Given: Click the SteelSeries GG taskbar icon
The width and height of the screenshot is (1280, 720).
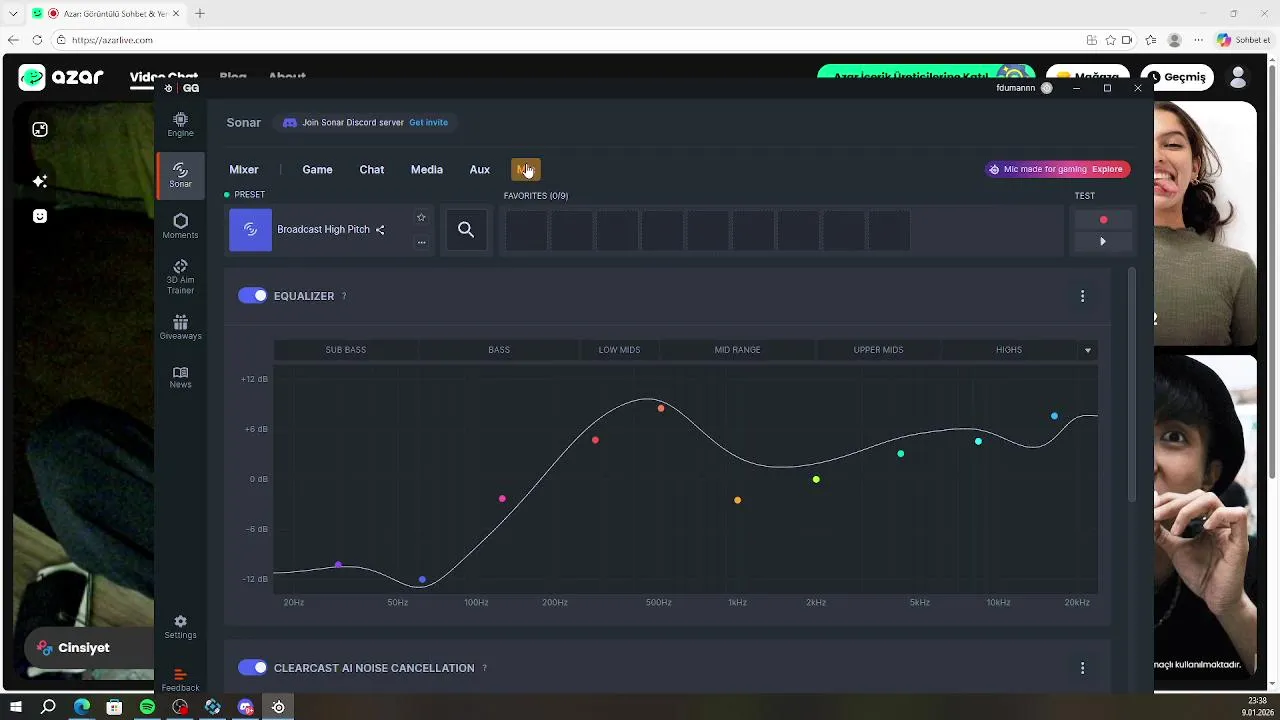Looking at the screenshot, I should pyautogui.click(x=278, y=707).
